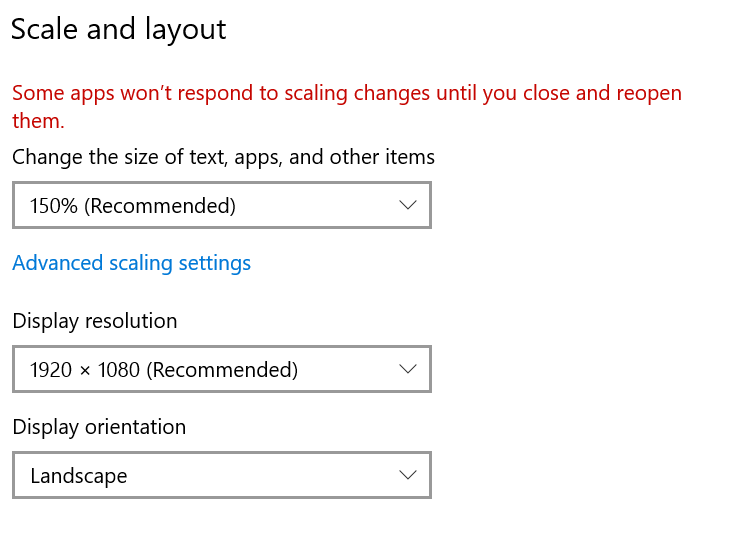Click the word "them." in the warning
746x536 pixels.
pos(38,121)
